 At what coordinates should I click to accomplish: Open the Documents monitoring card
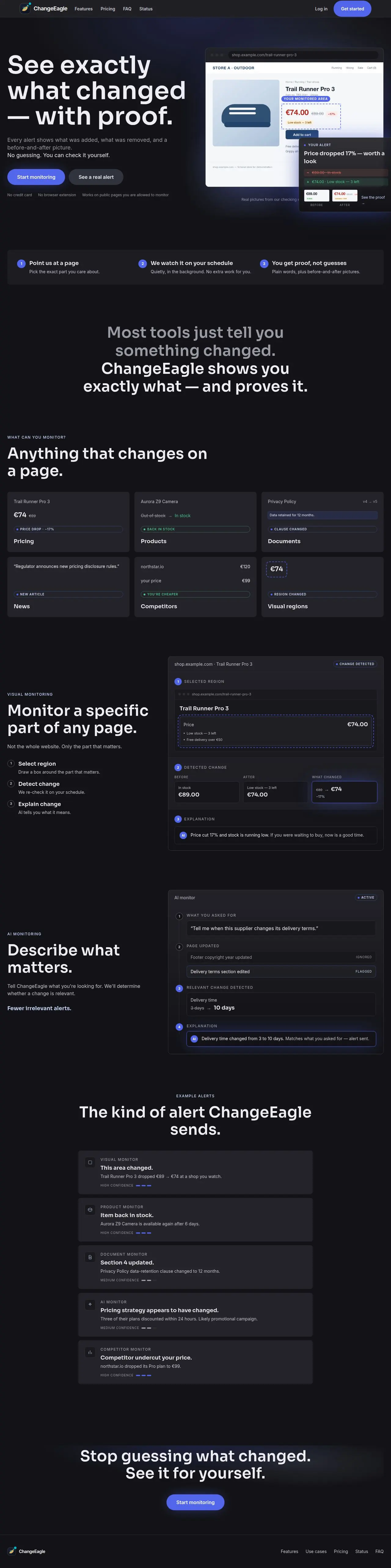pos(322,522)
